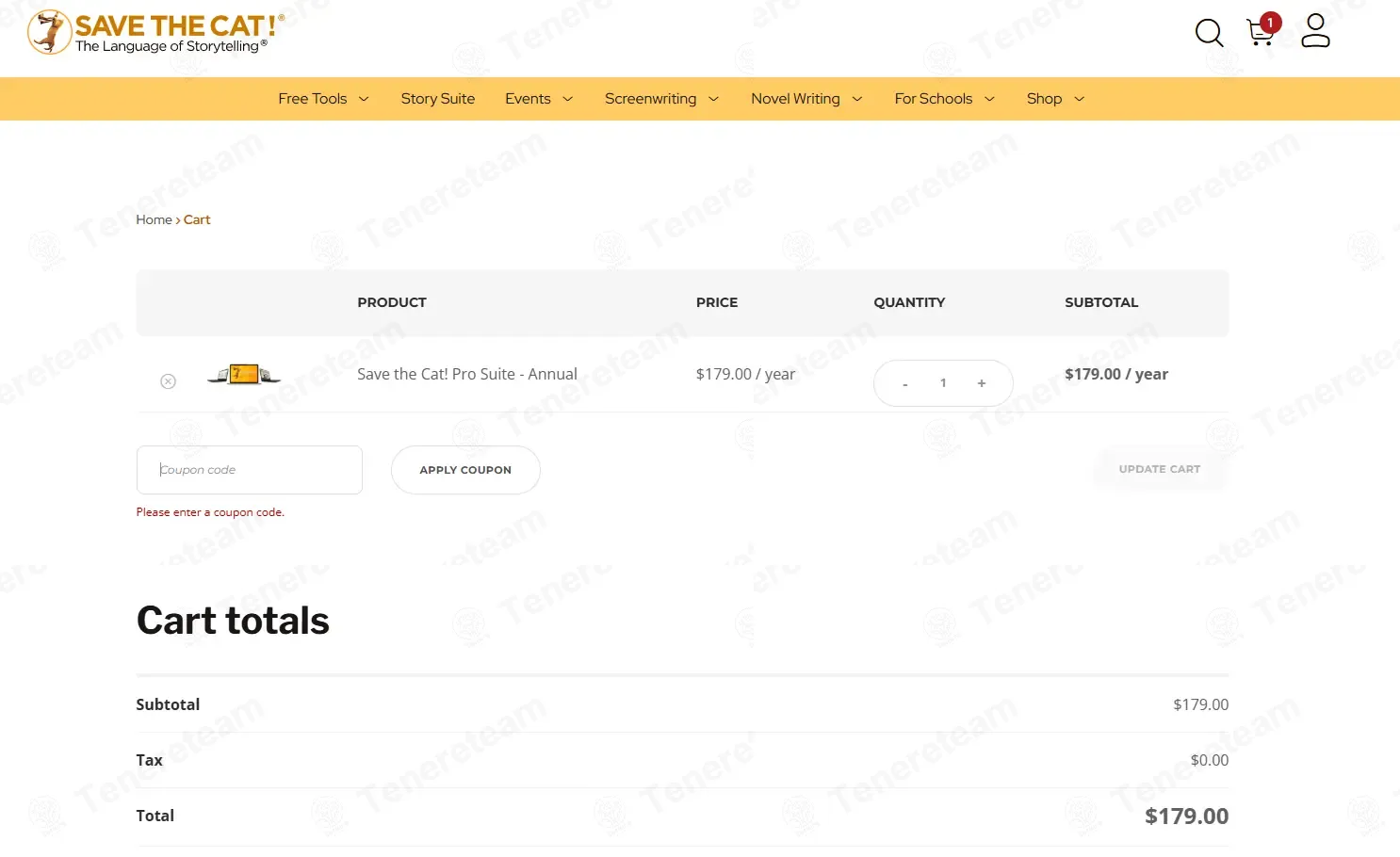
Task: Focus the Coupon code input field
Action: 250,470
